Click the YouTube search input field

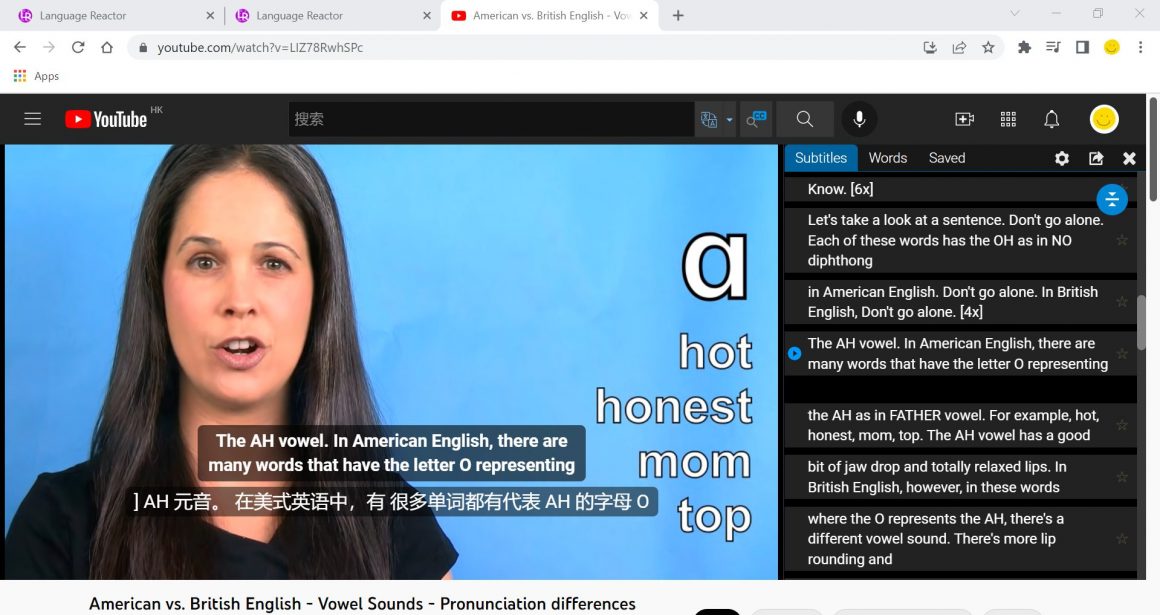point(490,119)
